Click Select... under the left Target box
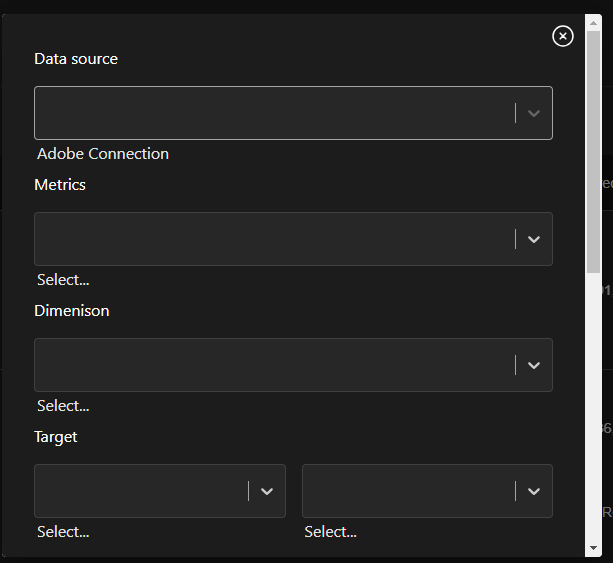This screenshot has height=563, width=613. (63, 532)
